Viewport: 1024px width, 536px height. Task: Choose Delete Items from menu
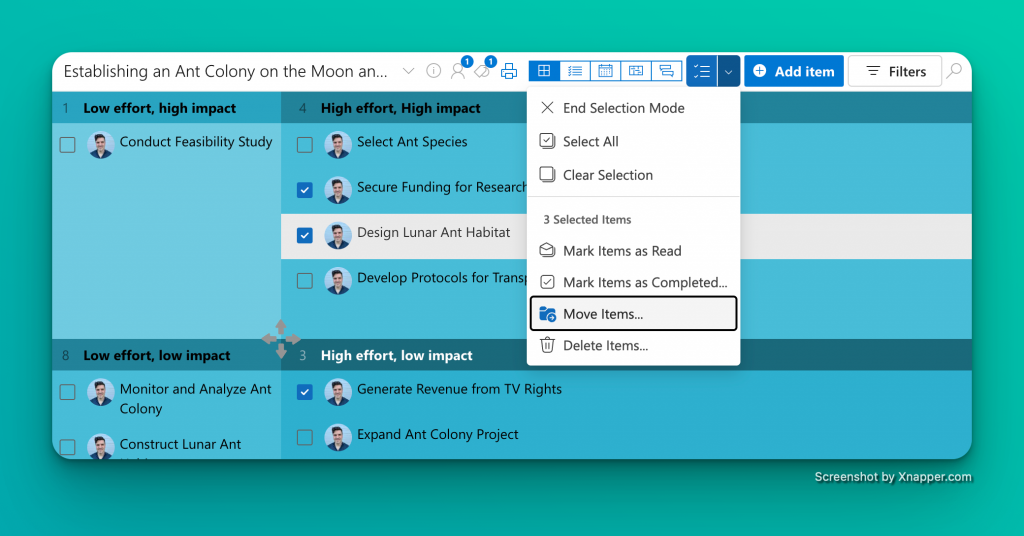click(633, 345)
